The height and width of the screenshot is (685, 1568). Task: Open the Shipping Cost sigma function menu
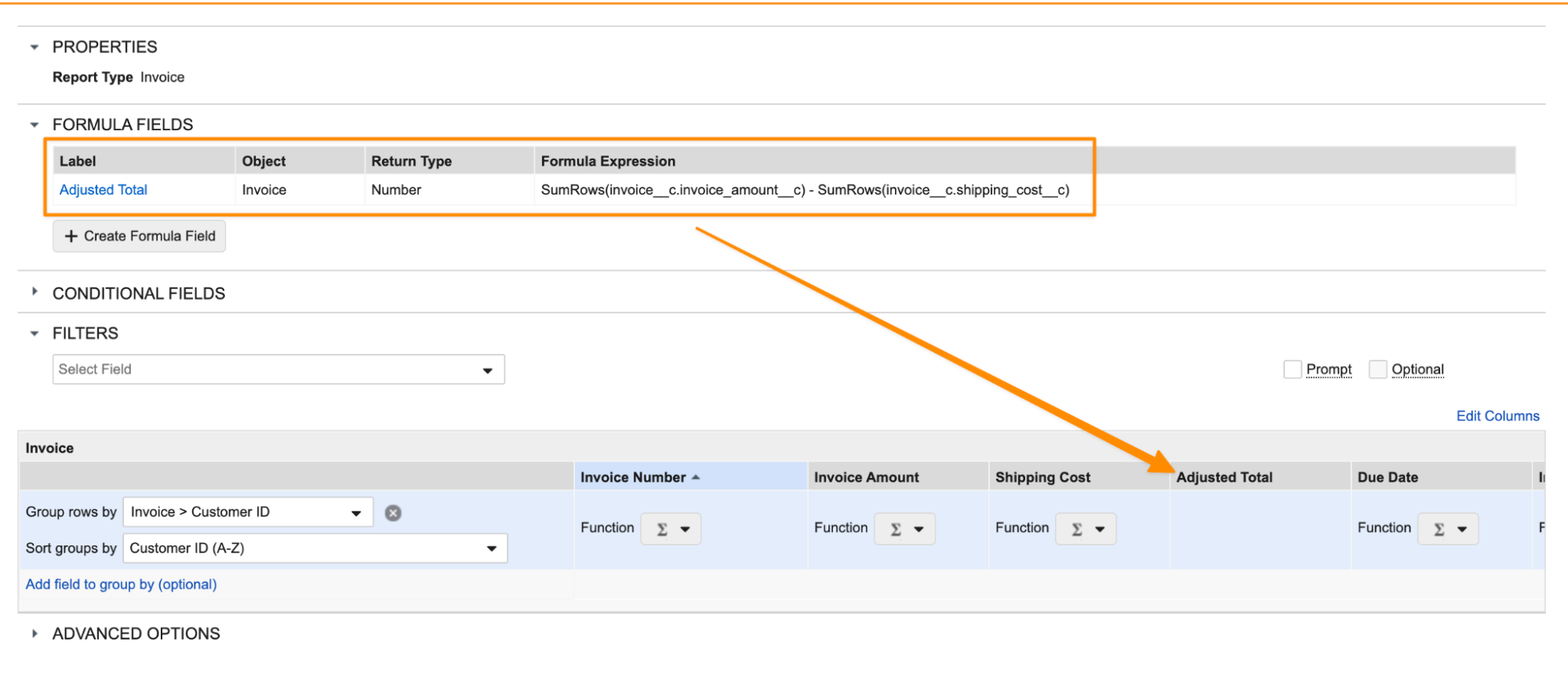click(1086, 529)
